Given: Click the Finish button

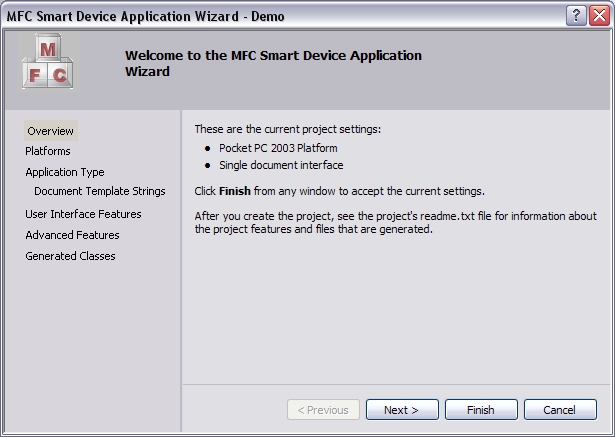Looking at the screenshot, I should (481, 410).
